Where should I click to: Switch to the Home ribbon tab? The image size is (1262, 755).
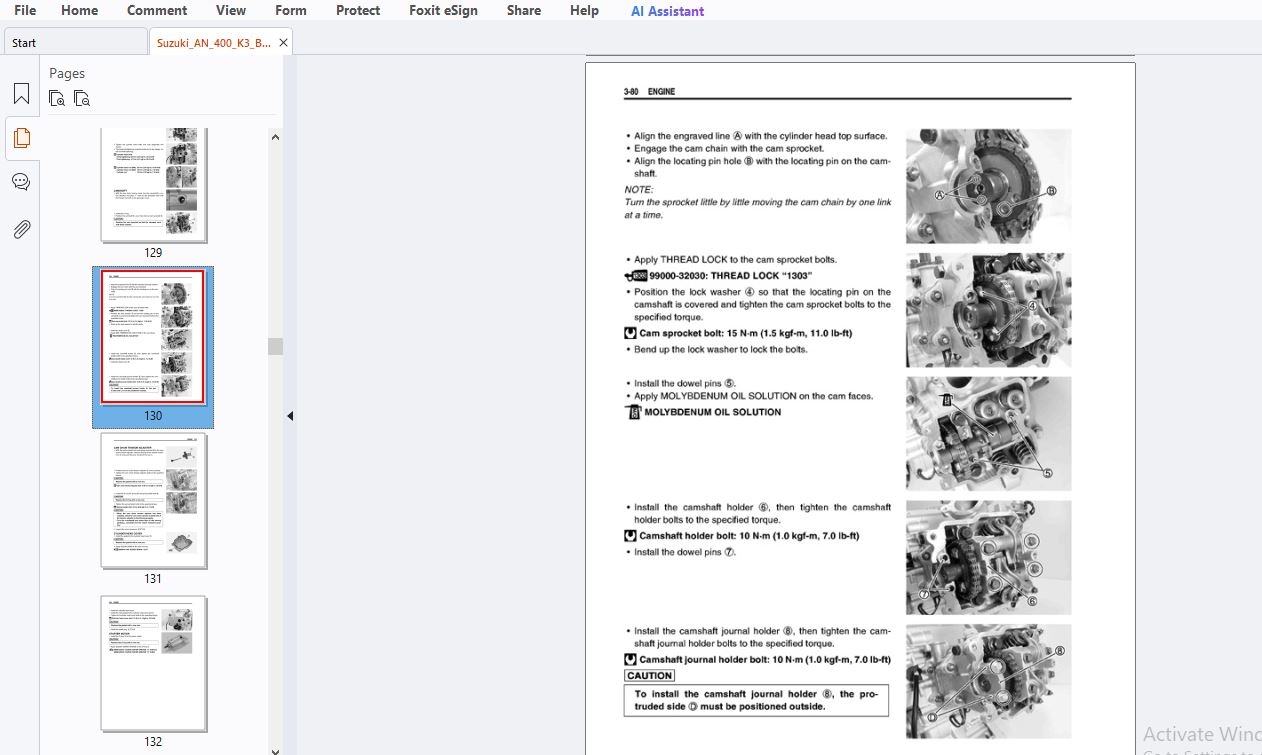click(x=80, y=10)
